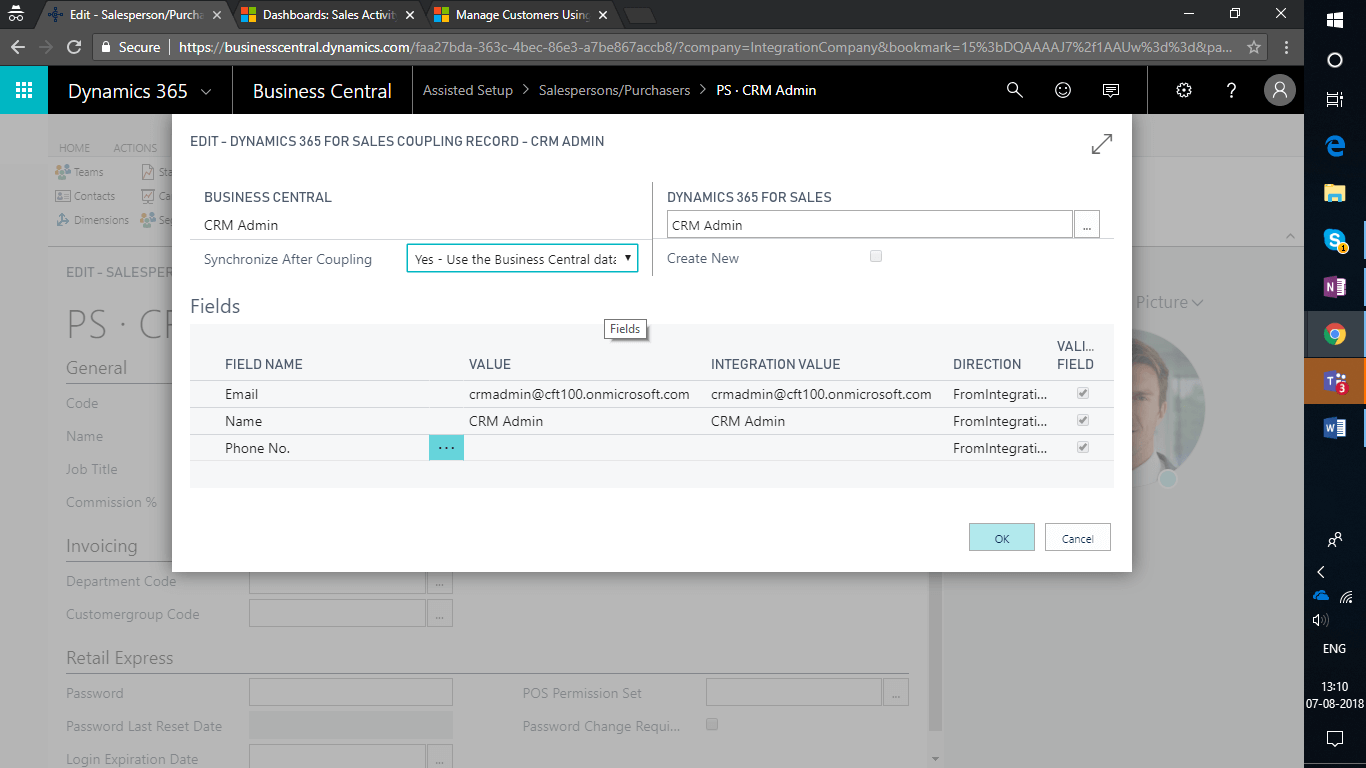Open the feedback smiley icon

point(1063,90)
